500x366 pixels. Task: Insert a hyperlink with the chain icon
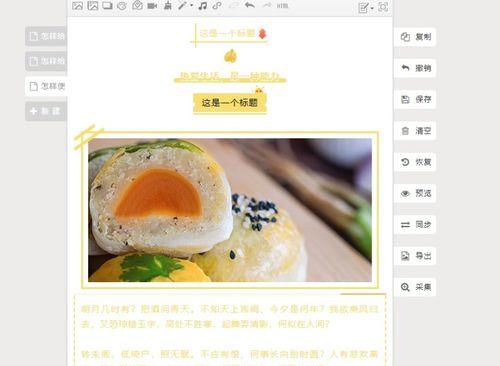tap(217, 6)
